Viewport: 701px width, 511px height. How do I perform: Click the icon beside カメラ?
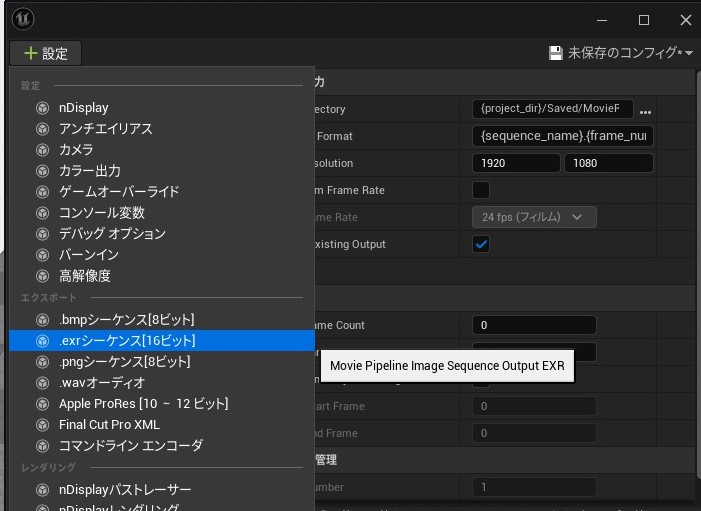[42, 150]
